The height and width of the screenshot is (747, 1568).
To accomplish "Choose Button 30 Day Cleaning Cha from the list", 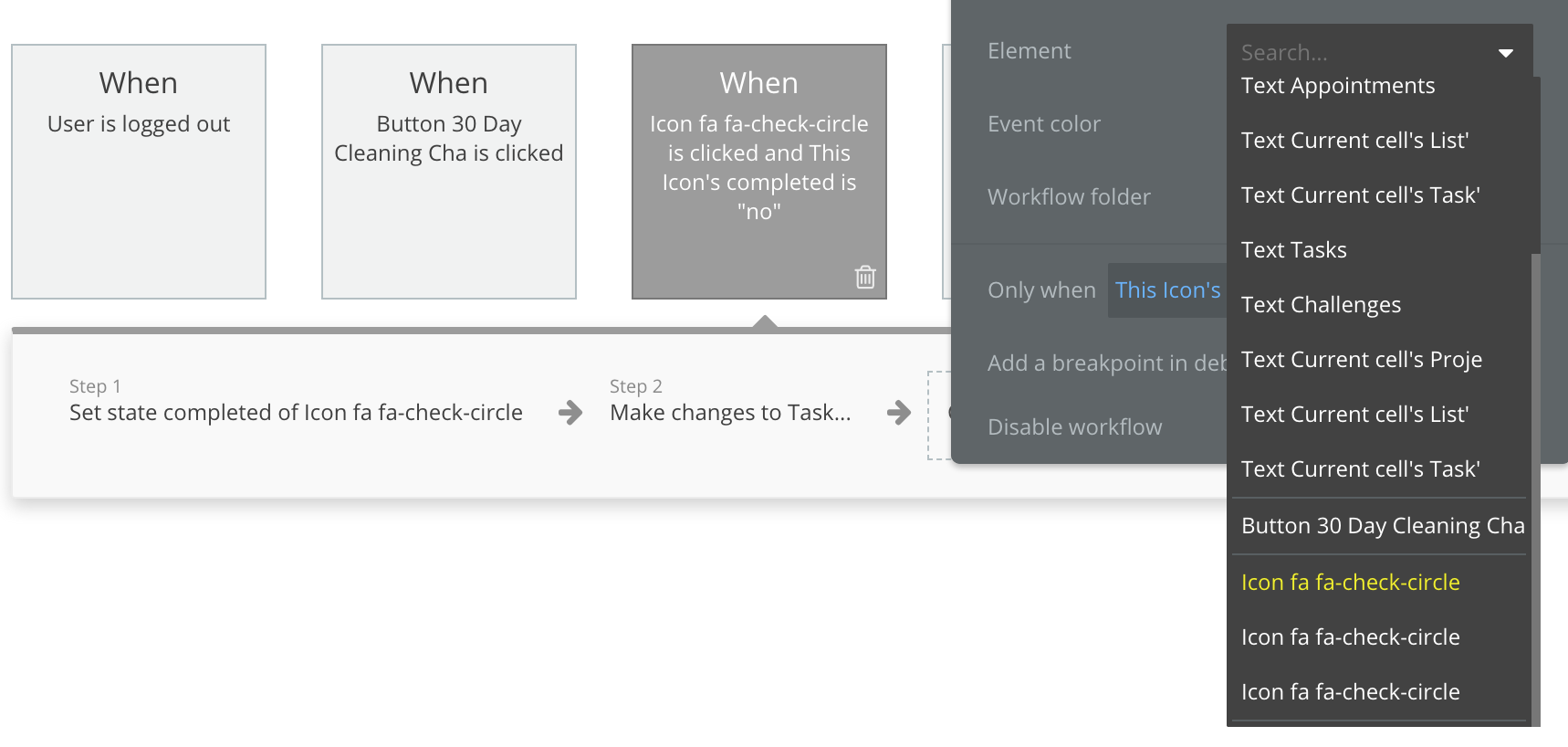I will [x=1381, y=525].
